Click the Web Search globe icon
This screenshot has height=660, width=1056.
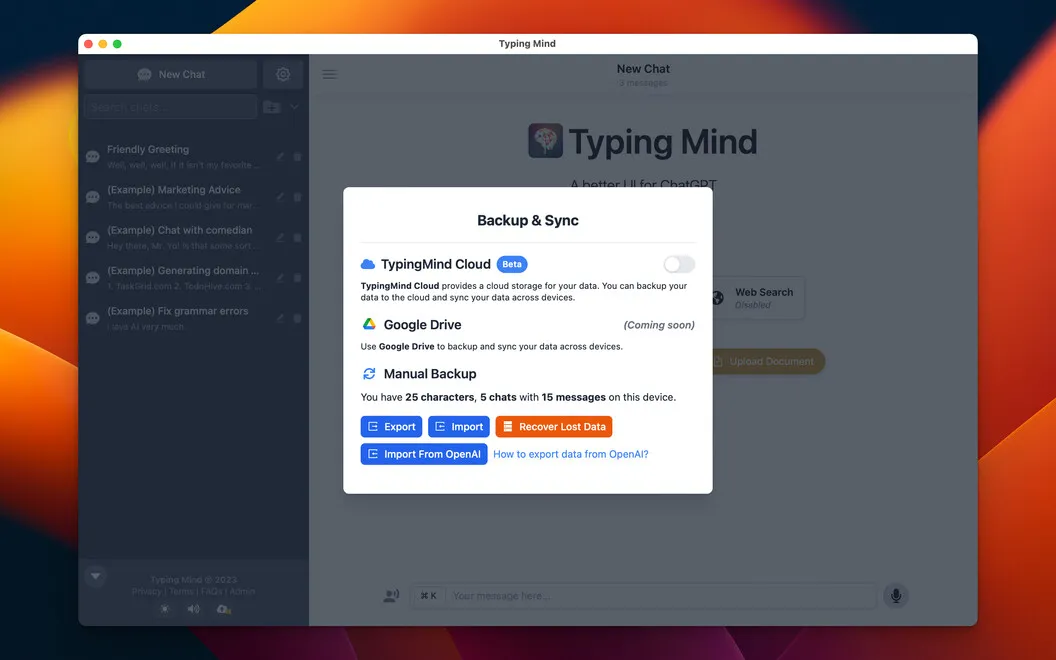(x=718, y=298)
